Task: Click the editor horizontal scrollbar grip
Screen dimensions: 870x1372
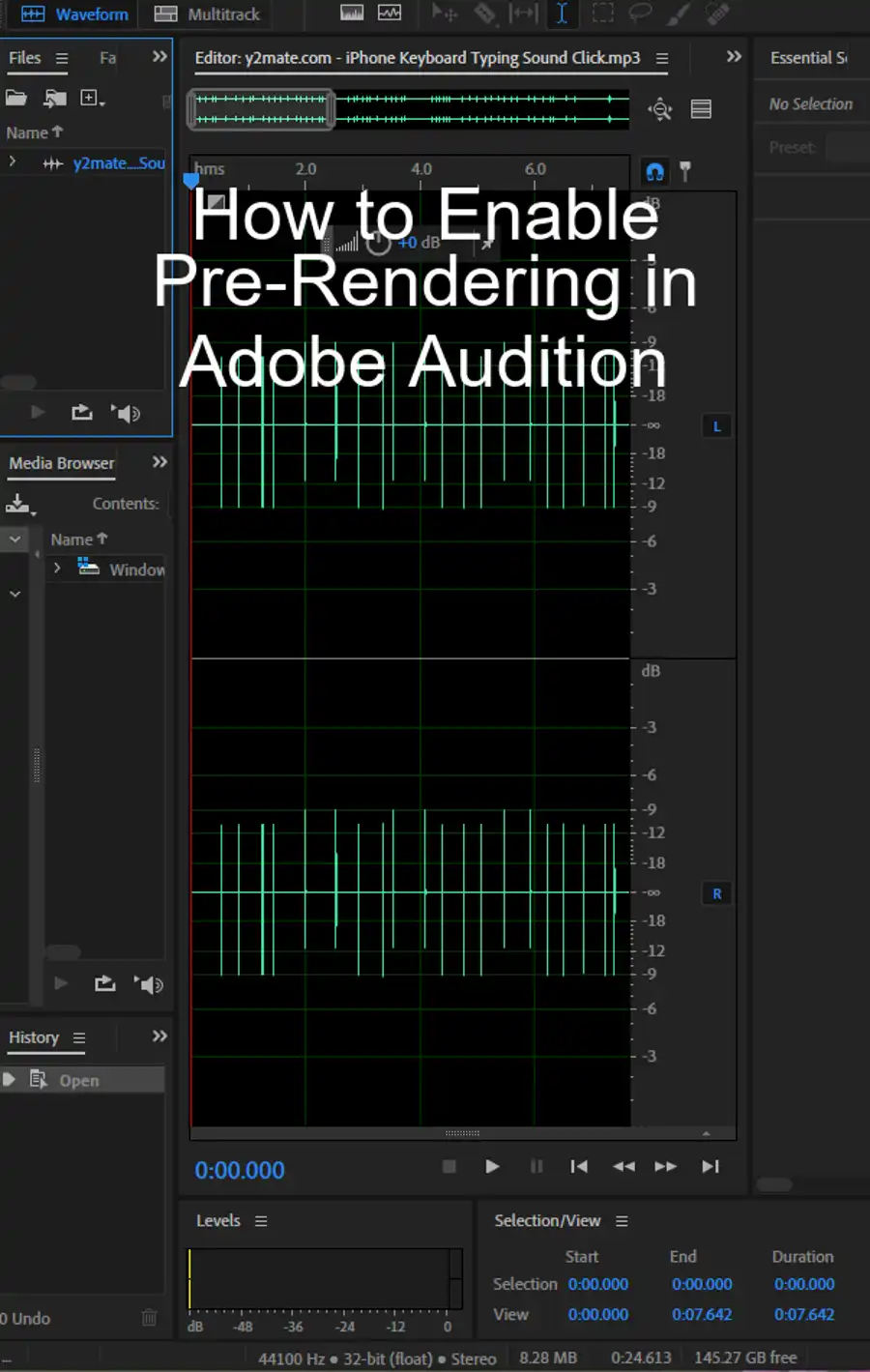Action: 462,1133
